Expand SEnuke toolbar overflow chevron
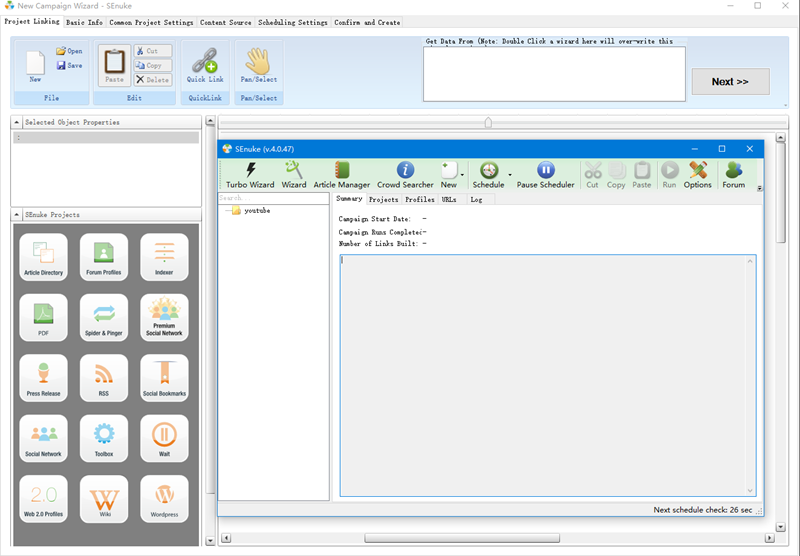 [760, 188]
